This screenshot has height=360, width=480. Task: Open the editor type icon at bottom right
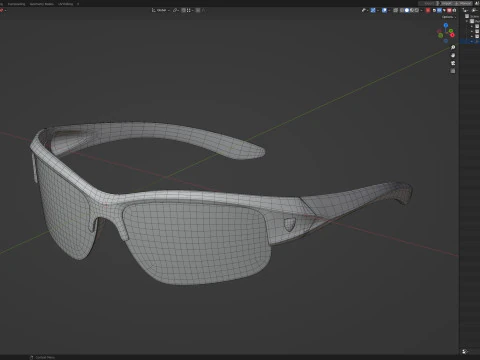[x=465, y=351]
